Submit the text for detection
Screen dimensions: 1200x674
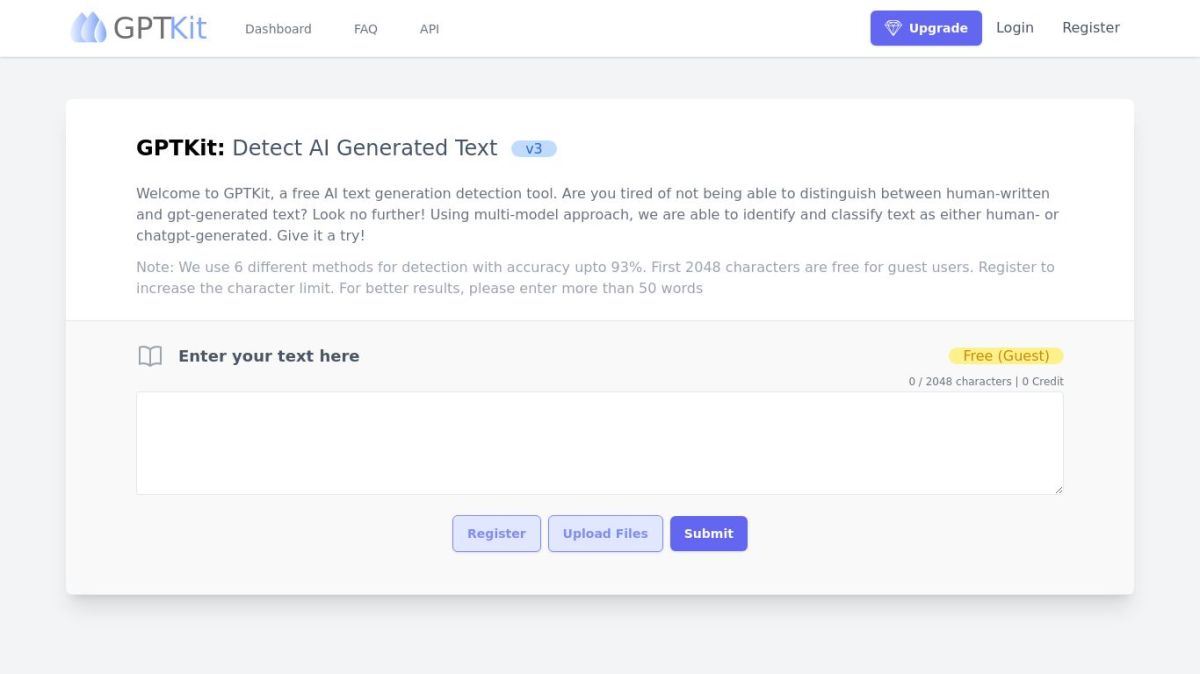tap(708, 534)
